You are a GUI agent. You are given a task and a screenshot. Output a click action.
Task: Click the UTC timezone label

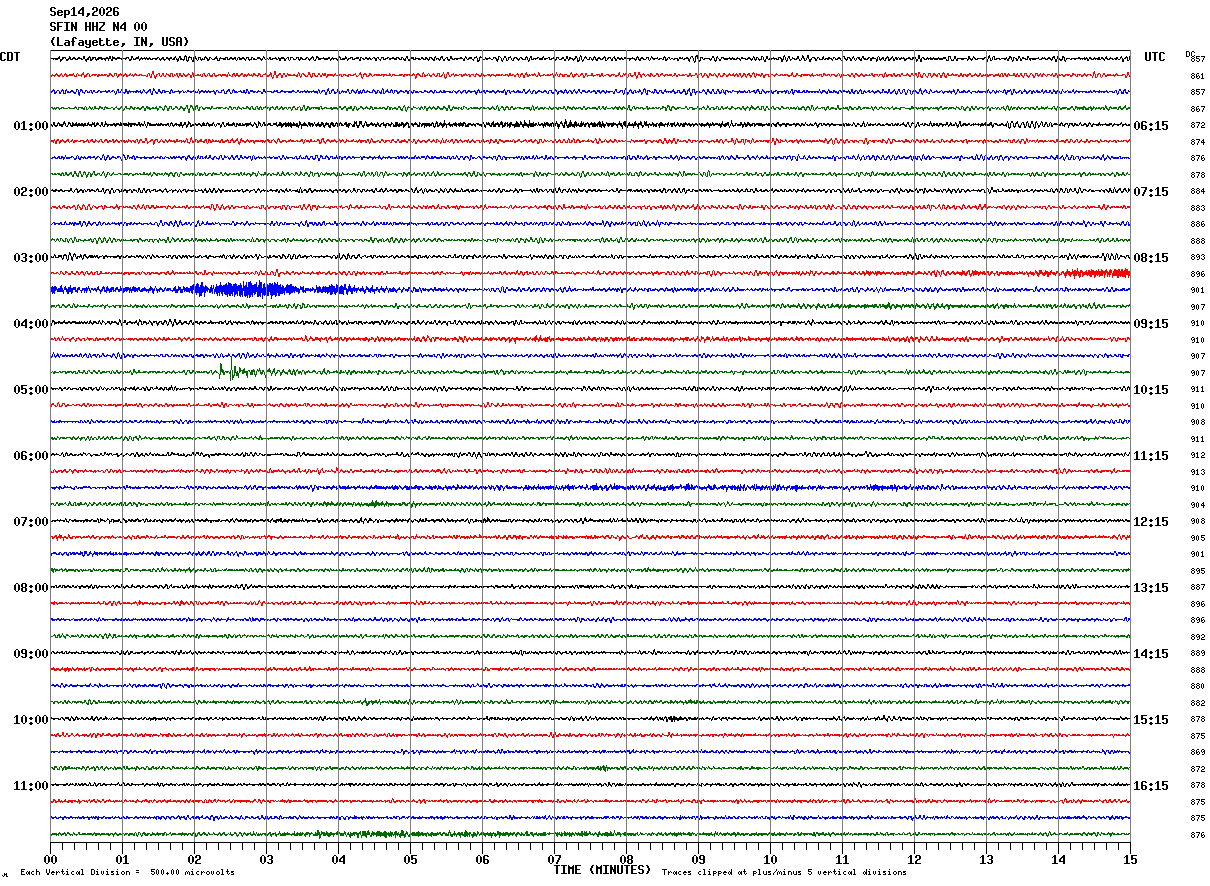tap(1155, 57)
